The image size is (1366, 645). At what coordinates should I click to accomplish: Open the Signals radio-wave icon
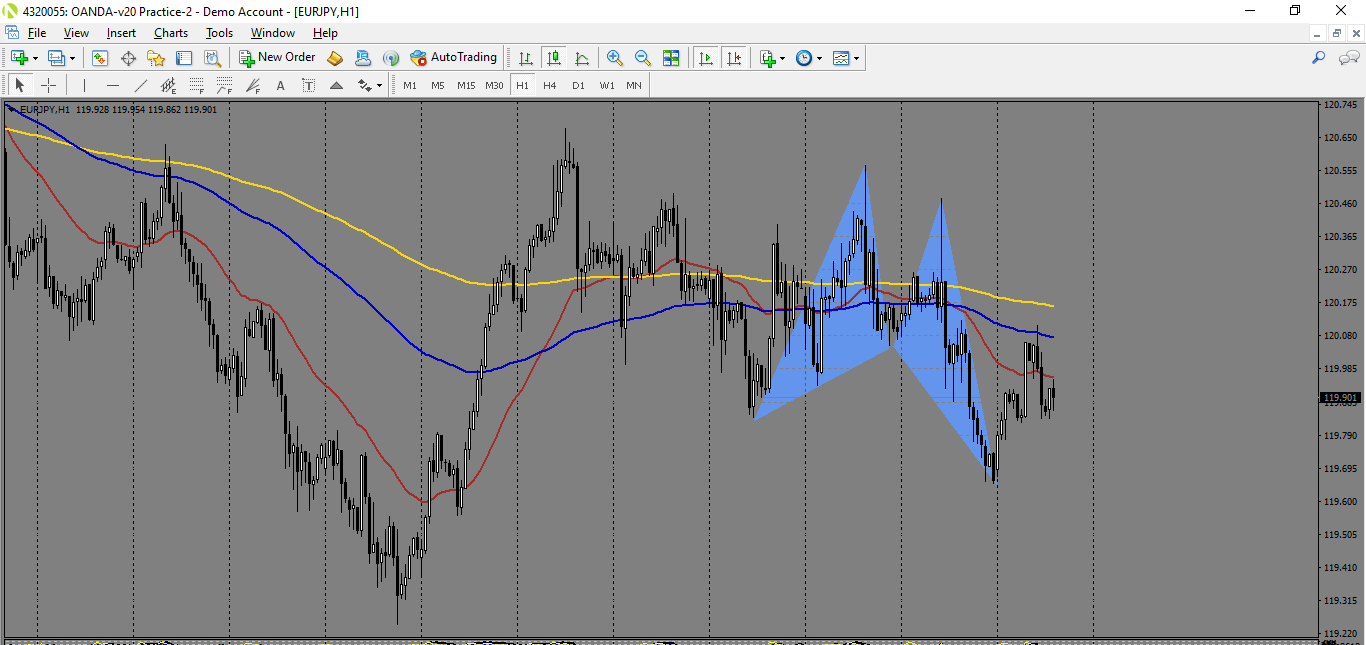click(391, 58)
